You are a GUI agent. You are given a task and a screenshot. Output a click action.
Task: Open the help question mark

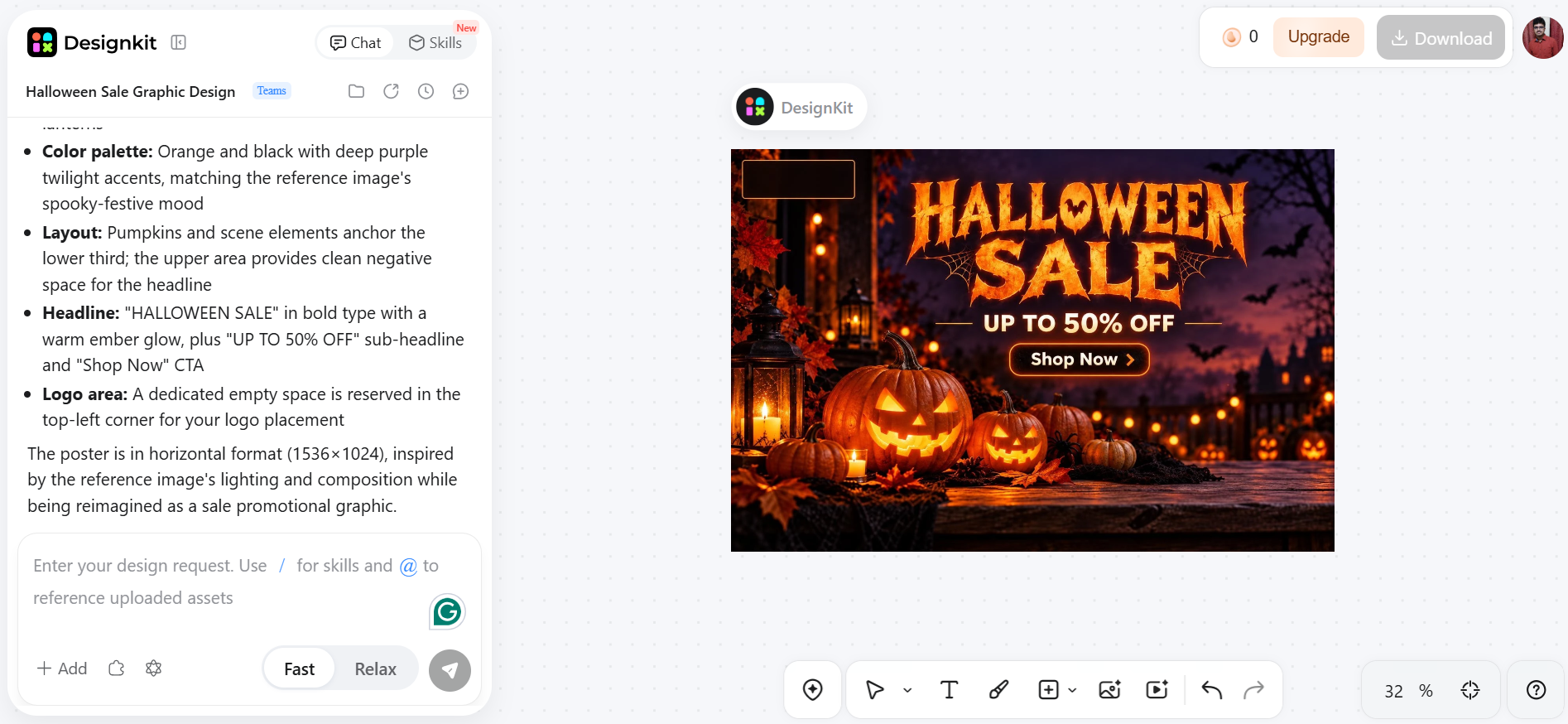[x=1536, y=690]
